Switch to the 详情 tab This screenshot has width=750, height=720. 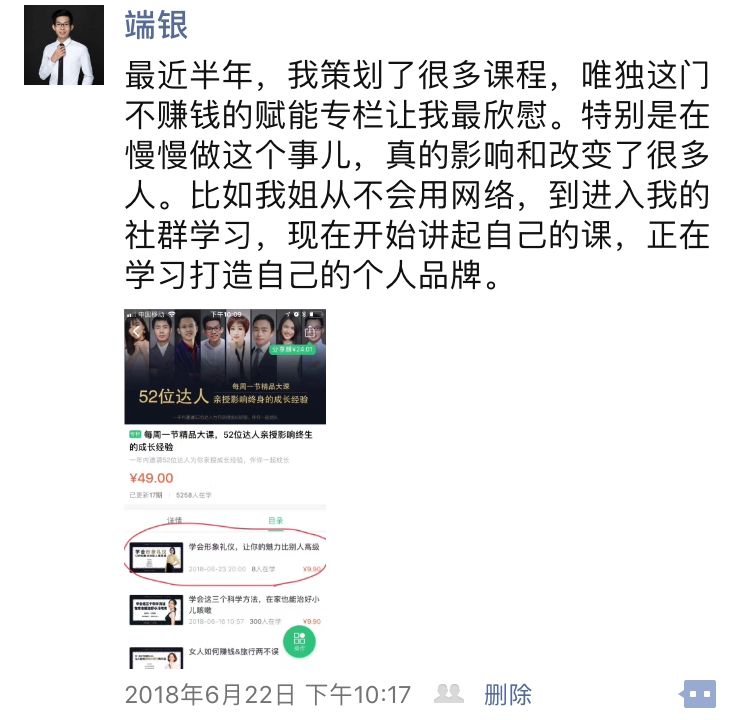pyautogui.click(x=175, y=520)
